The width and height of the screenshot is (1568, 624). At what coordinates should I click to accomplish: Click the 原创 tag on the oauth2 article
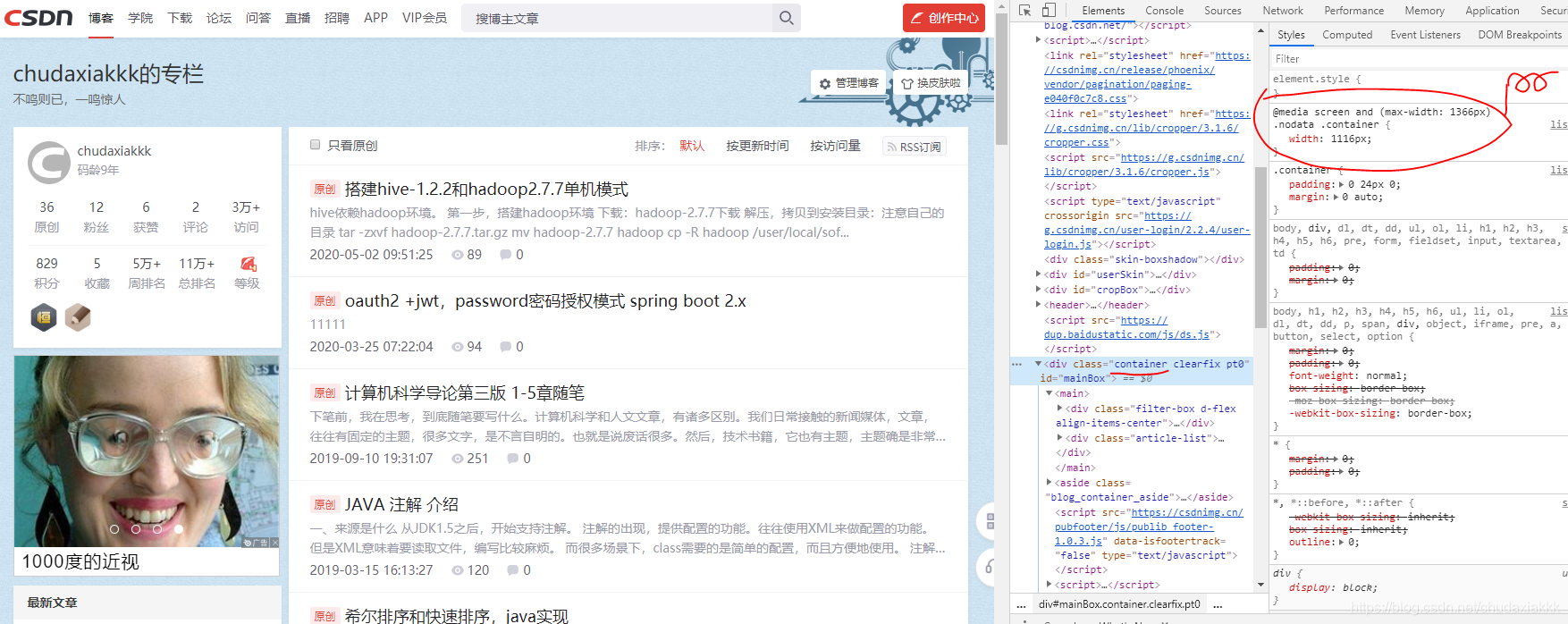click(x=324, y=301)
